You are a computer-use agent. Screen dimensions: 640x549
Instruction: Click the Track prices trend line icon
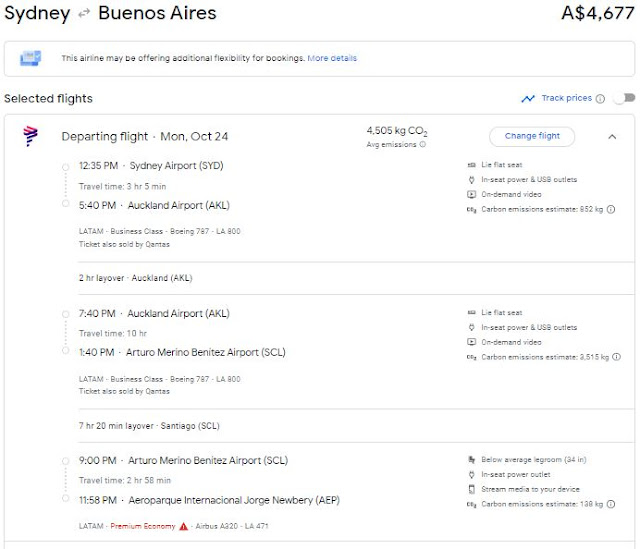tap(528, 98)
